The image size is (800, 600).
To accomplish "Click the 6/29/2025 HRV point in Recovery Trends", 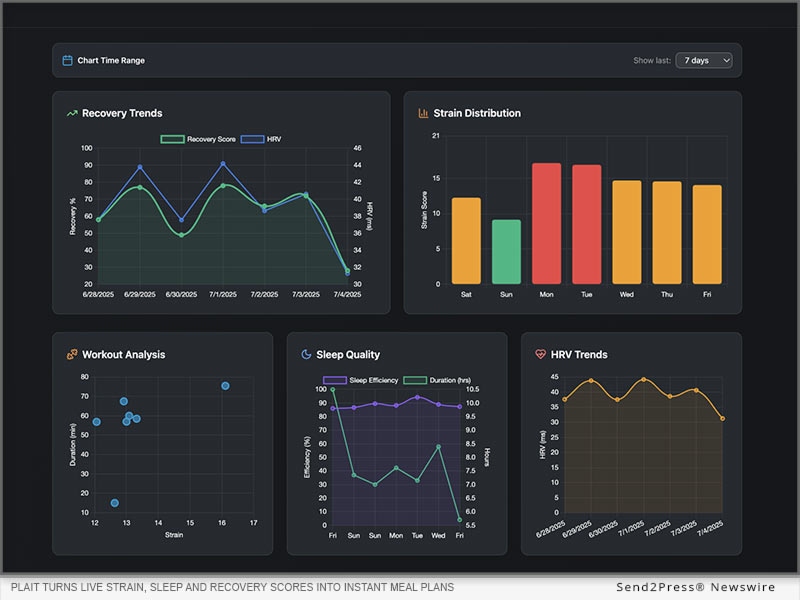I will pyautogui.click(x=140, y=167).
